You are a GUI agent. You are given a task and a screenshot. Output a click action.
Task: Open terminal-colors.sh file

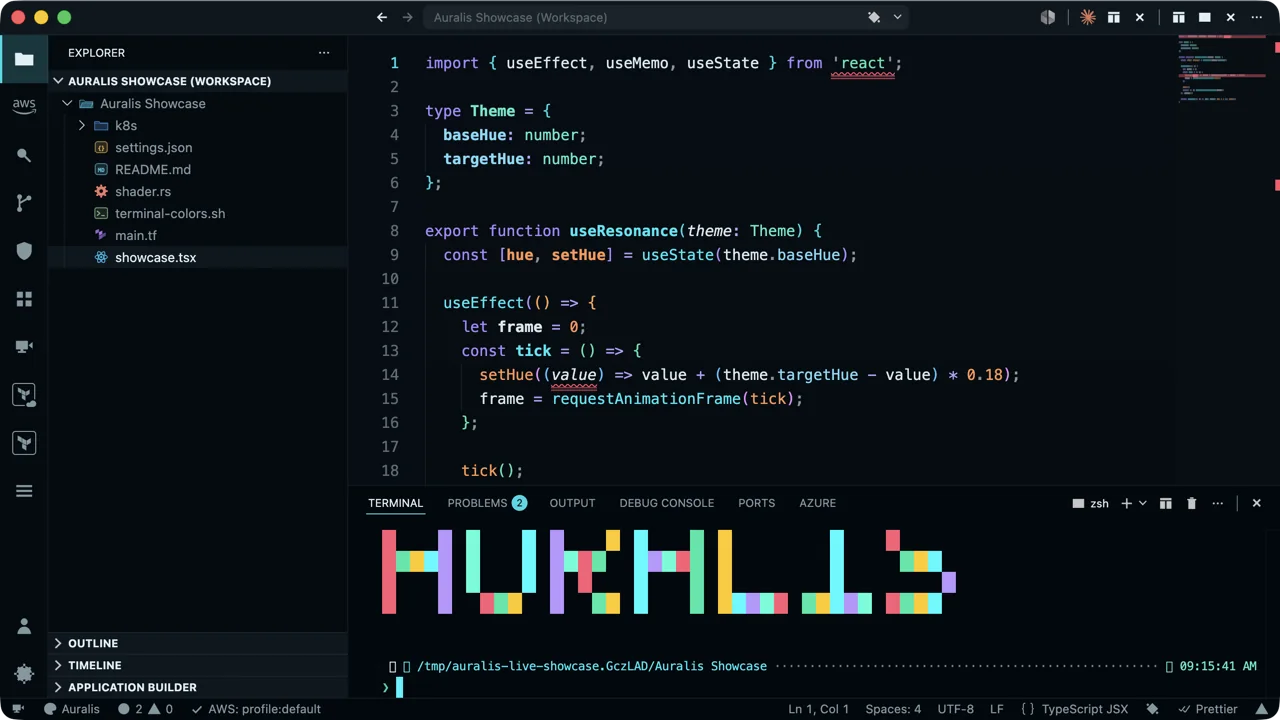click(198, 213)
